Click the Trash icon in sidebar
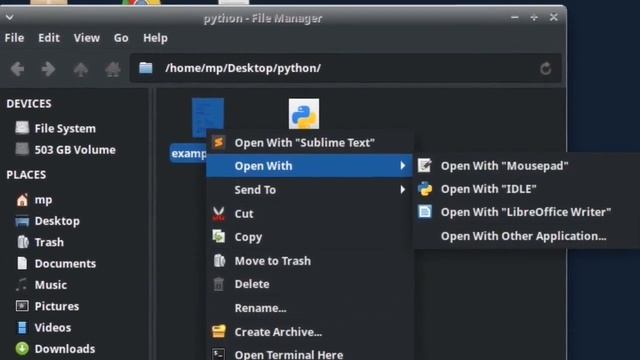 tap(23, 242)
